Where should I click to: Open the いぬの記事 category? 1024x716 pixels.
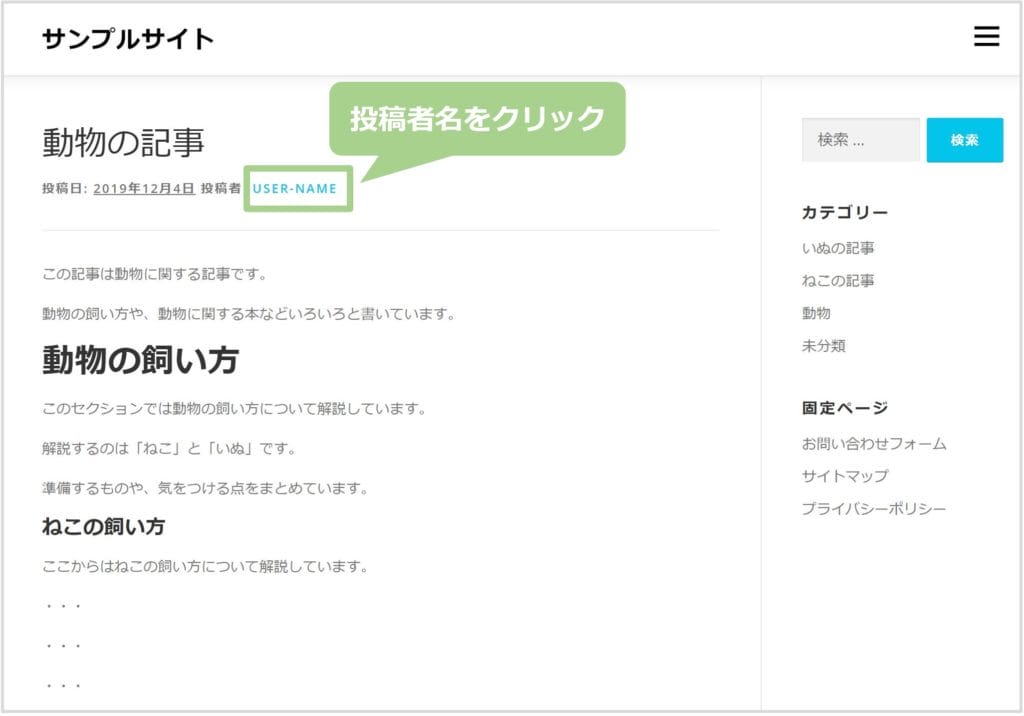838,248
